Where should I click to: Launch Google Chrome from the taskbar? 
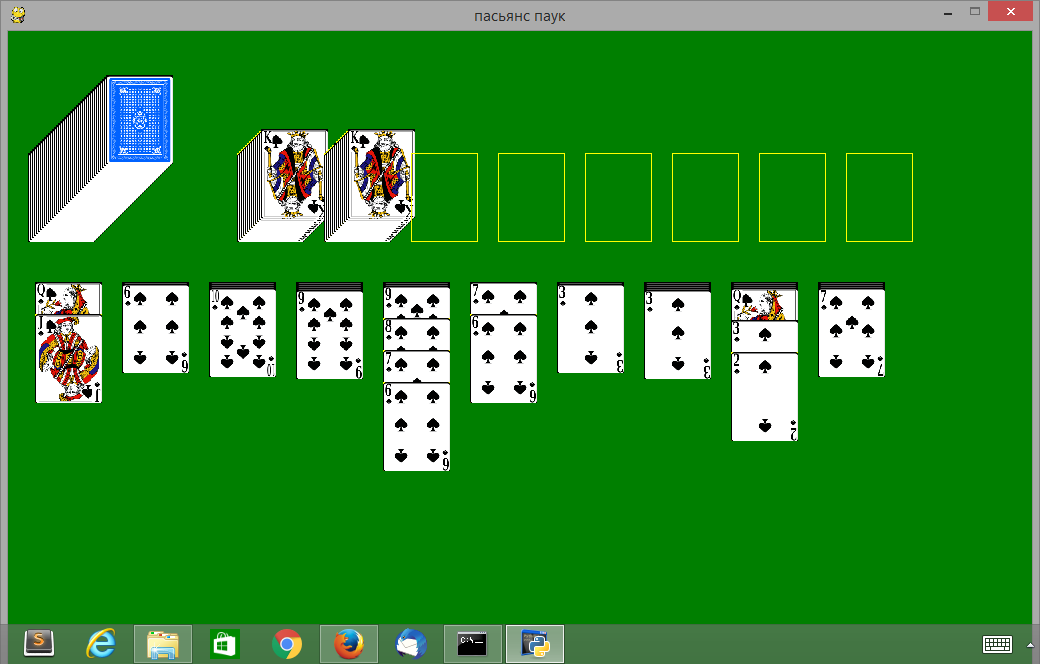[x=287, y=644]
